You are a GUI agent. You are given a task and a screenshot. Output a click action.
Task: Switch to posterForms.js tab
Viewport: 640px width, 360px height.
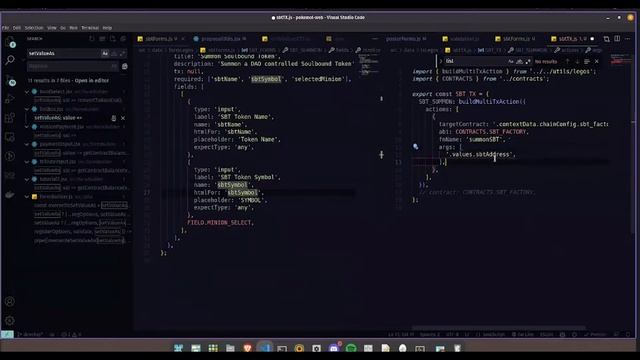pyautogui.click(x=406, y=39)
